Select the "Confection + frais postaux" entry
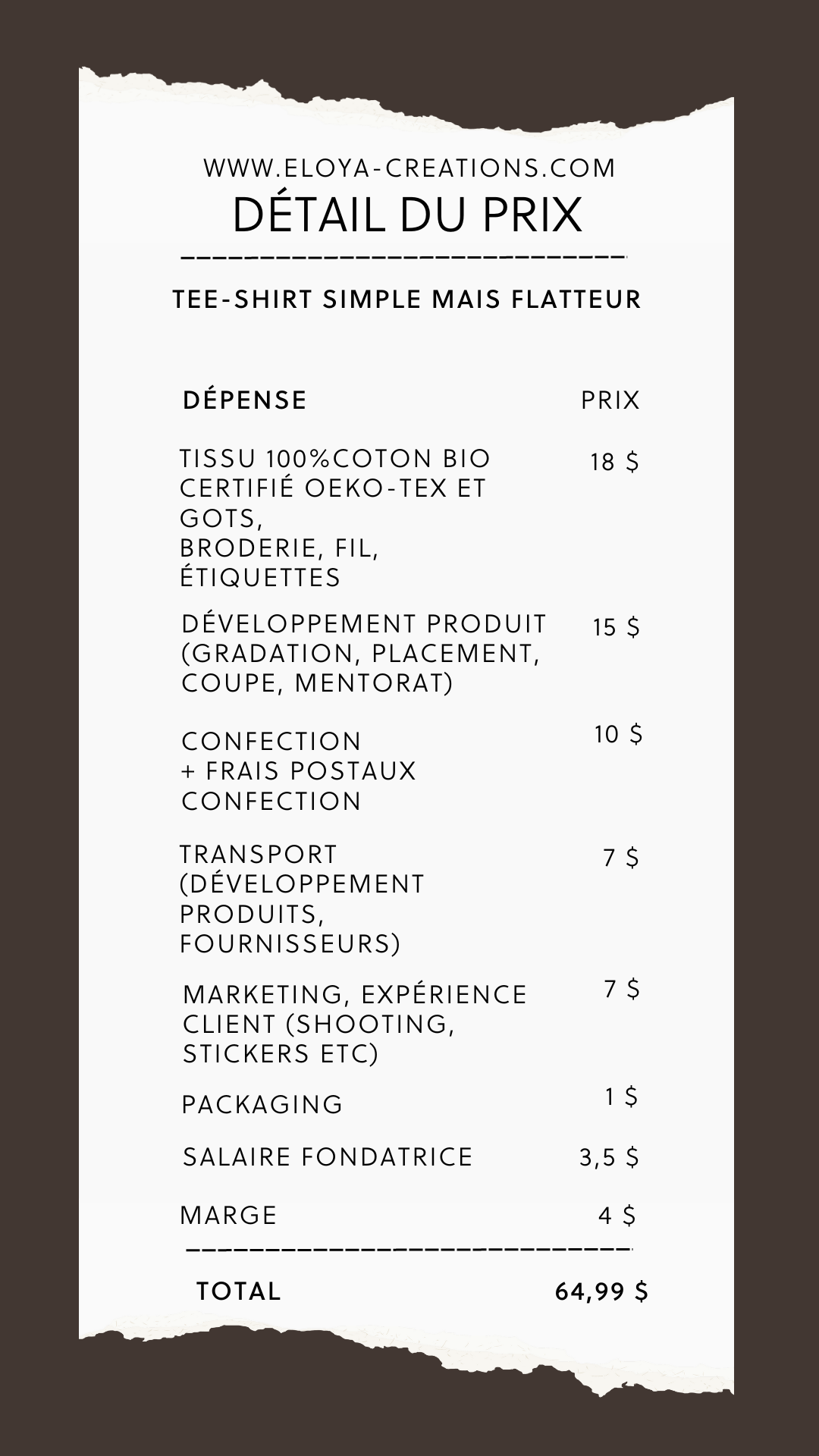 (299, 770)
